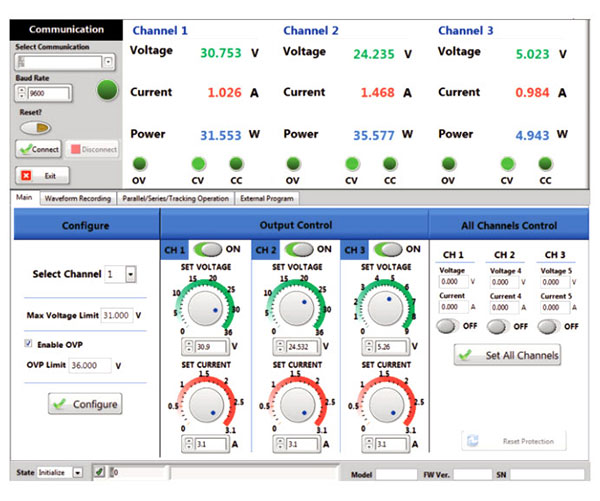
Task: Click the CH 3 SET VOLTAGE knob
Action: 385,308
